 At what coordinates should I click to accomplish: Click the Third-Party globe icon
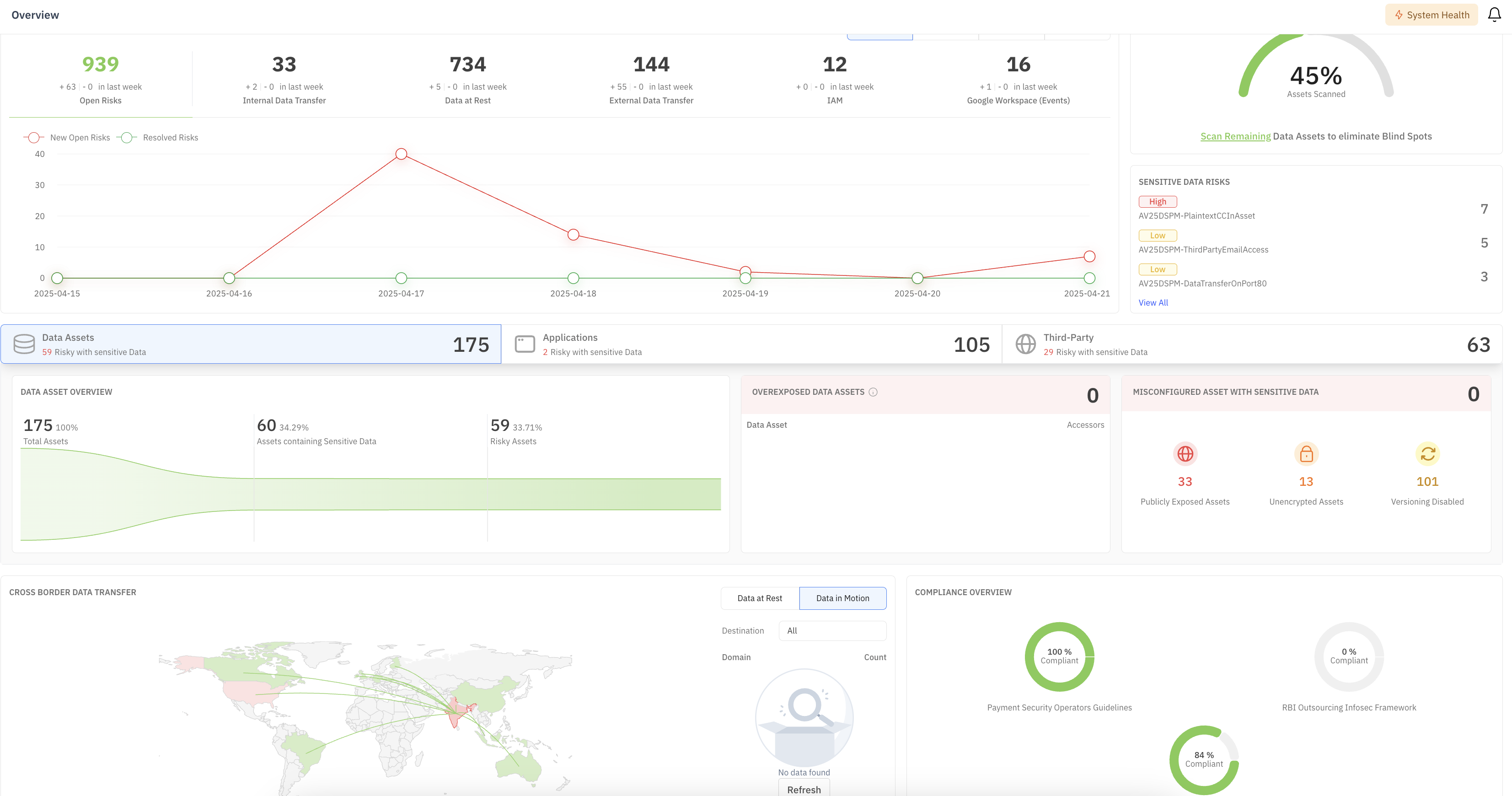[1025, 344]
